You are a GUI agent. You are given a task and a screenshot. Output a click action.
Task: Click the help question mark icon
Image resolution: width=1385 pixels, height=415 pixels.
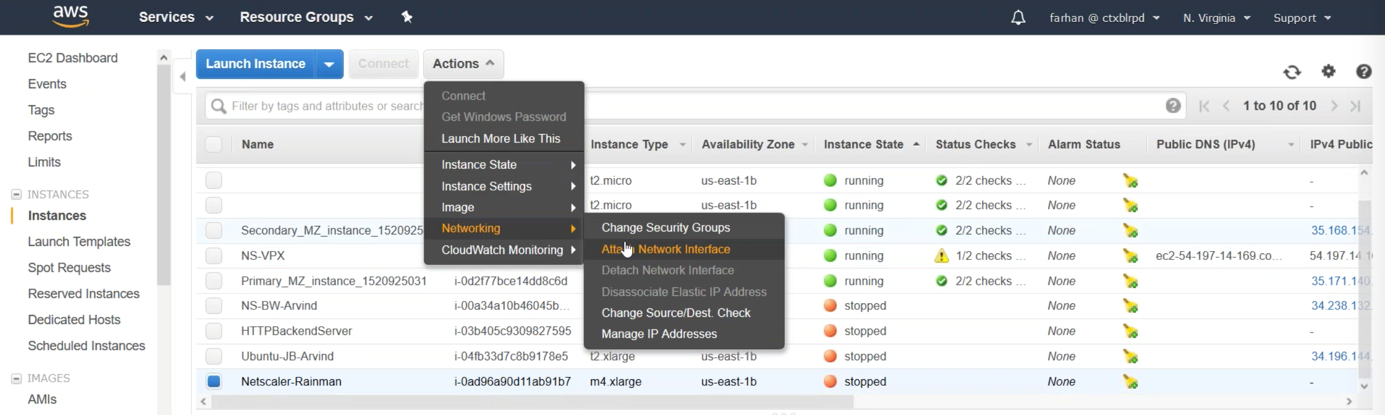click(x=1363, y=71)
